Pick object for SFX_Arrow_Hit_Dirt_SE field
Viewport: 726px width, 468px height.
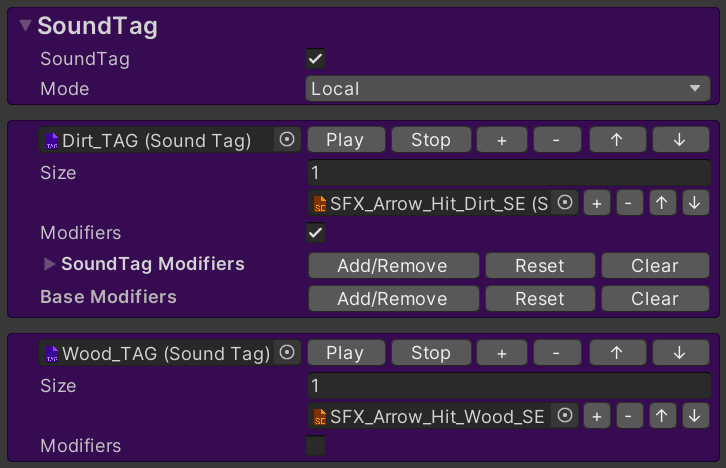coord(565,203)
